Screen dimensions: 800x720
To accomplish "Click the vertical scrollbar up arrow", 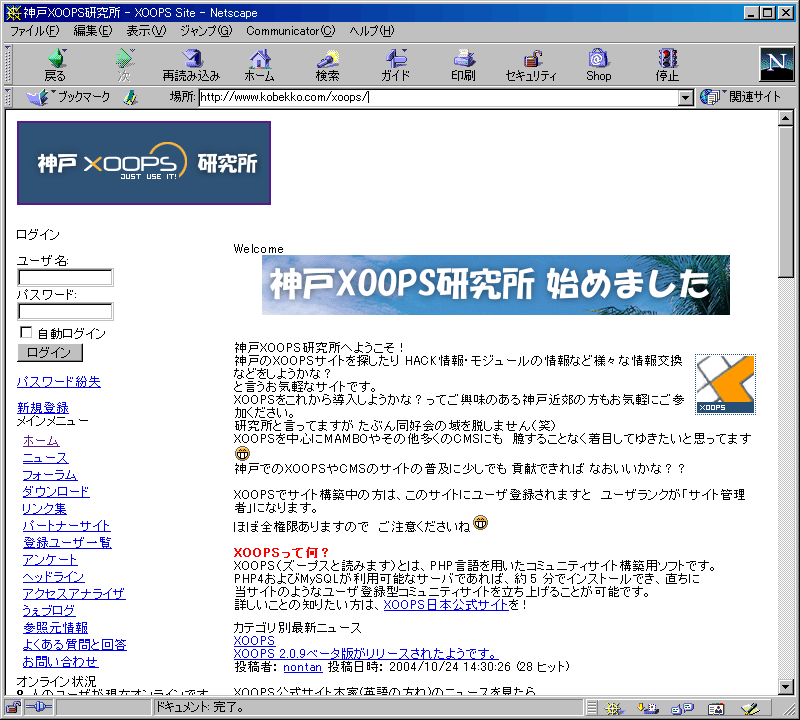I will coord(786,118).
